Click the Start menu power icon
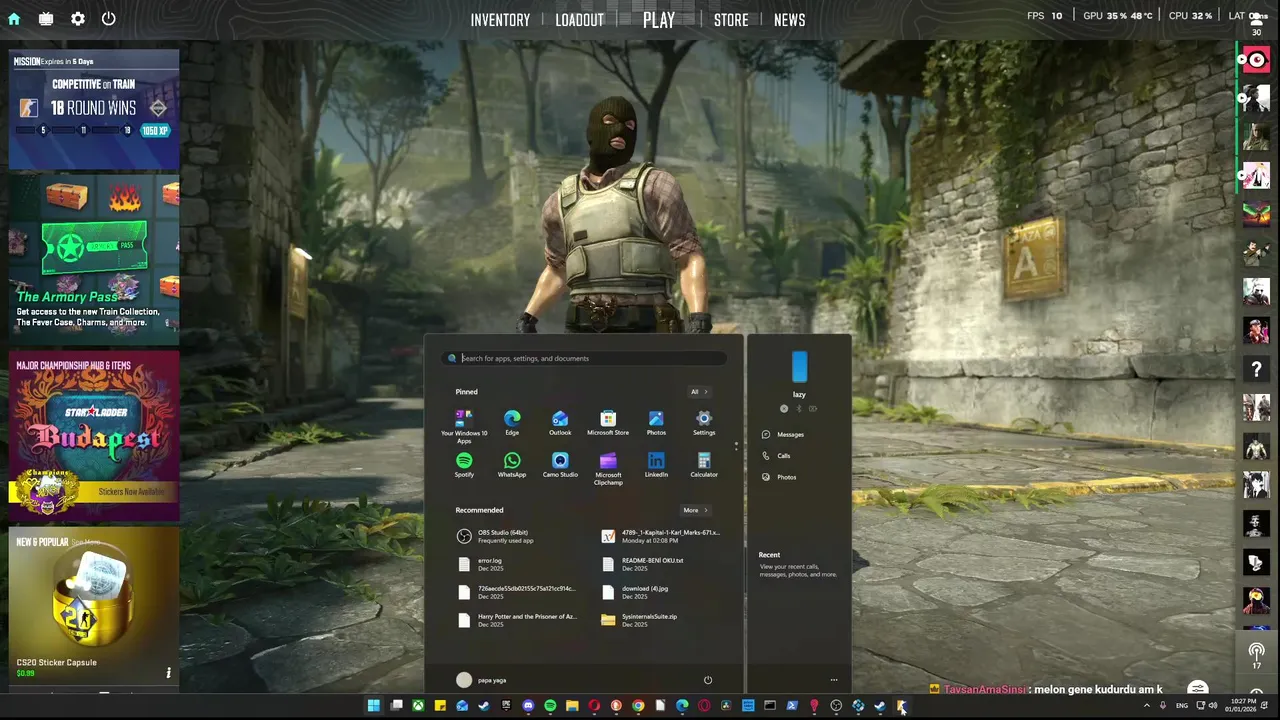 tap(707, 680)
